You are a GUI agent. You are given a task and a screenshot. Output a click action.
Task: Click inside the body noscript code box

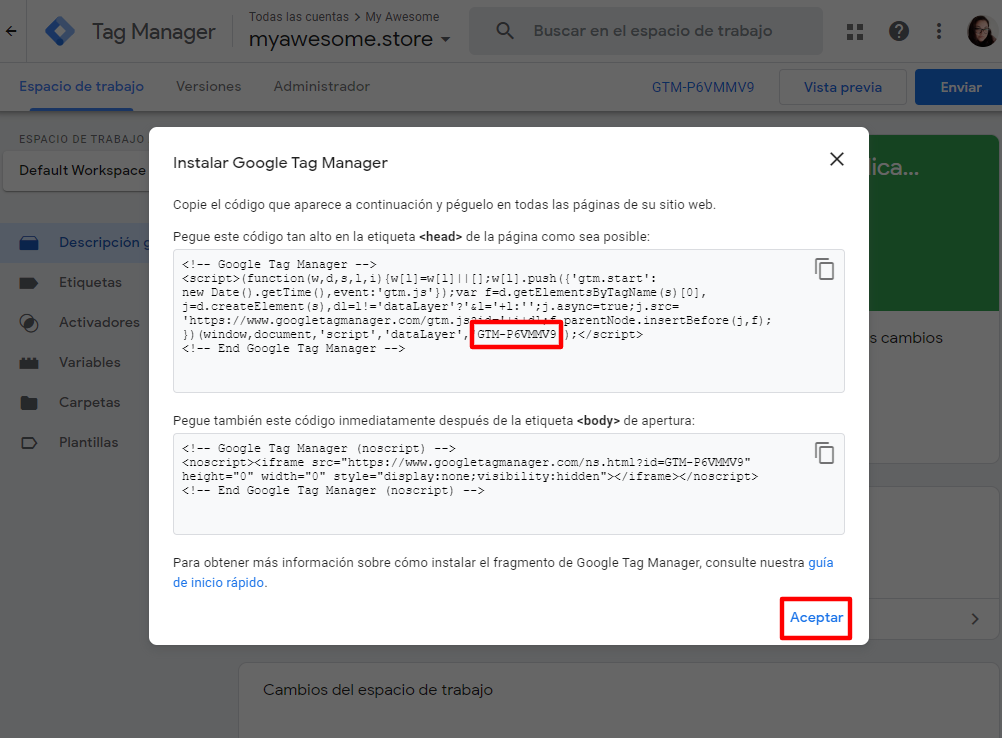pos(509,484)
